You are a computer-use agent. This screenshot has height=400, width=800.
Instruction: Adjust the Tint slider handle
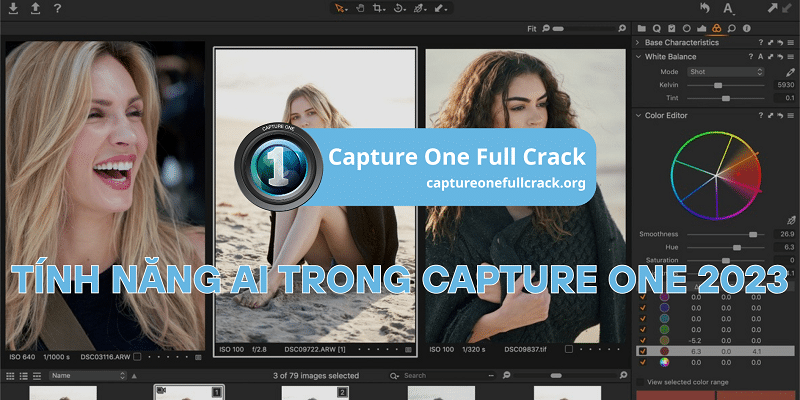click(x=726, y=98)
